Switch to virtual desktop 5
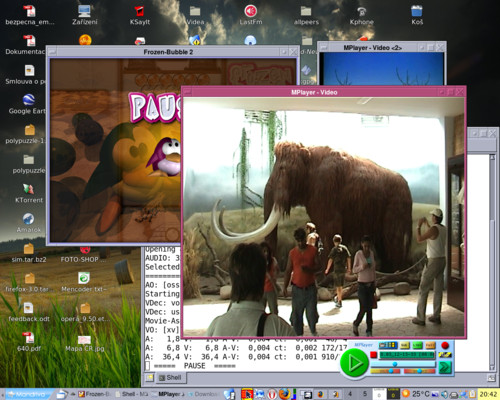The width and height of the screenshot is (500, 400). coord(365,394)
